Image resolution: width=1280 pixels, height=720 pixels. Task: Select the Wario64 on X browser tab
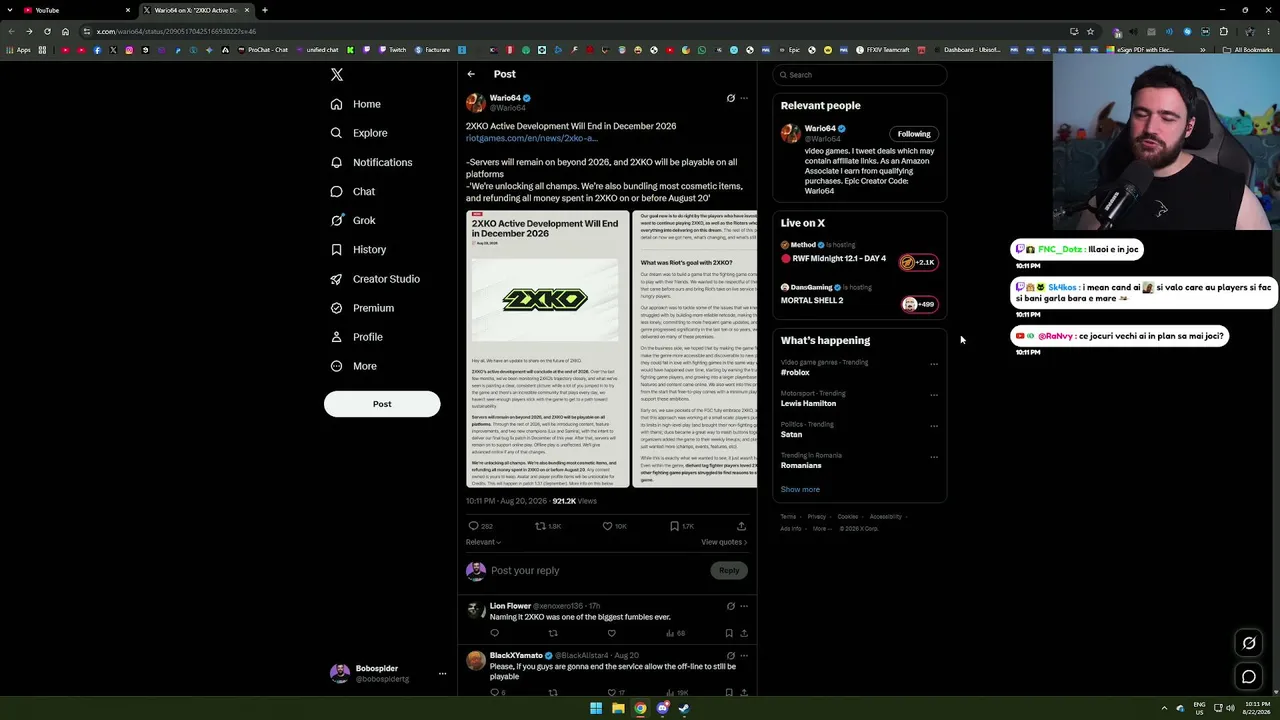click(x=196, y=10)
